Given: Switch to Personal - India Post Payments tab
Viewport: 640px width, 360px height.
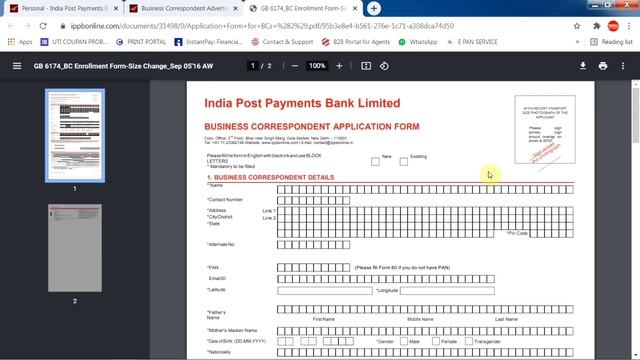Looking at the screenshot, I should tap(63, 8).
